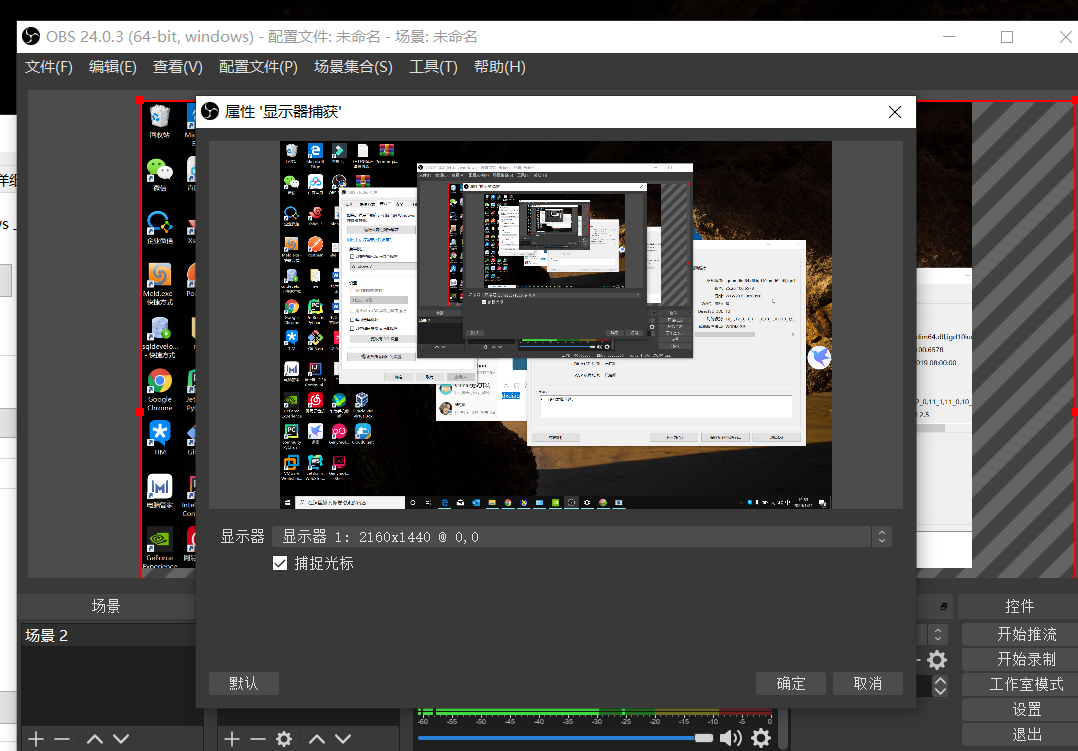Open the 显示器 display selection dropdown

tap(580, 537)
